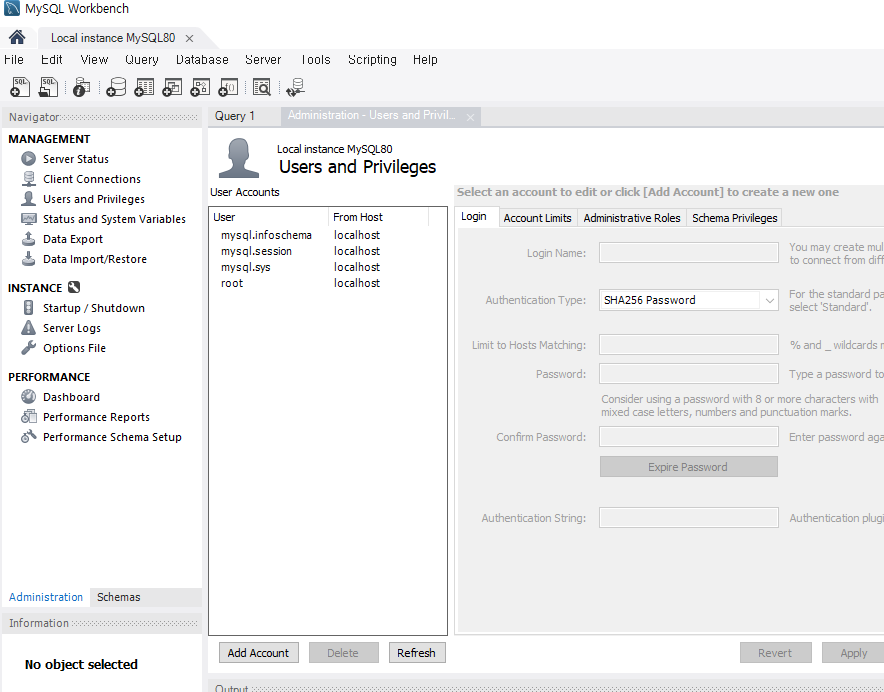Viewport: 884px width, 692px height.
Task: Click the Refresh button
Action: click(x=416, y=653)
